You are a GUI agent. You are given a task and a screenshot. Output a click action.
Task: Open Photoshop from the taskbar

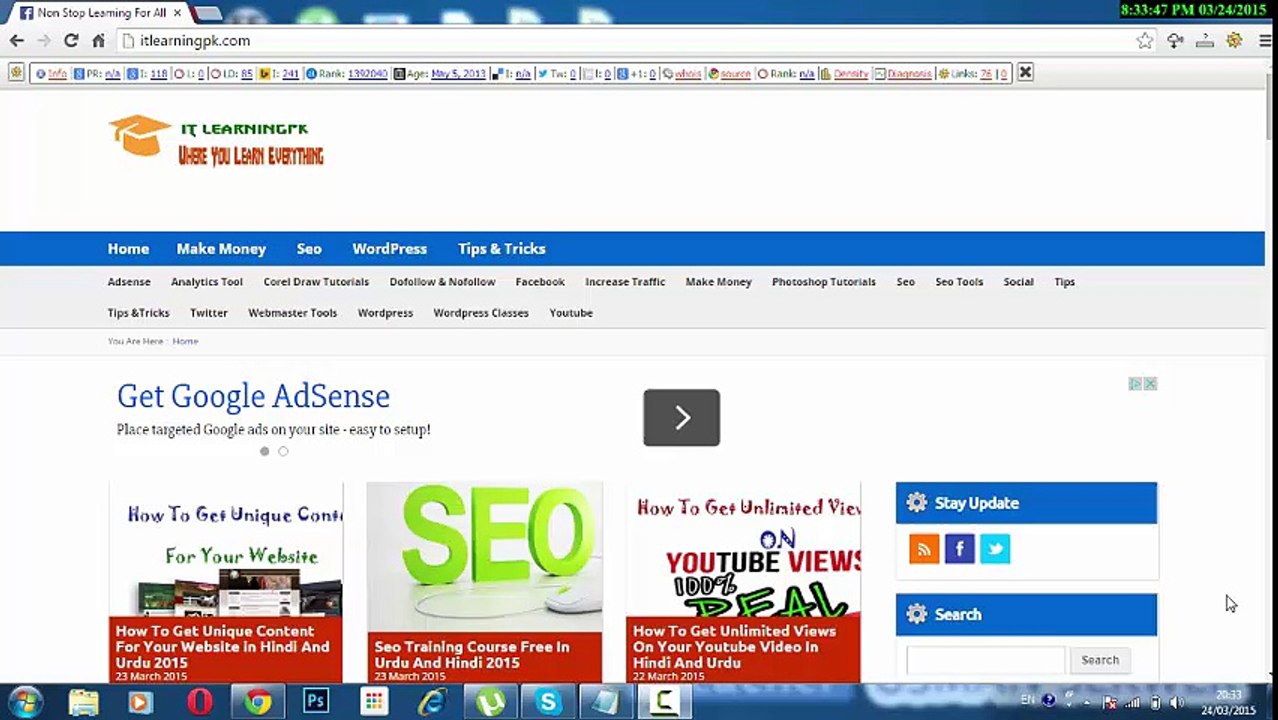316,702
